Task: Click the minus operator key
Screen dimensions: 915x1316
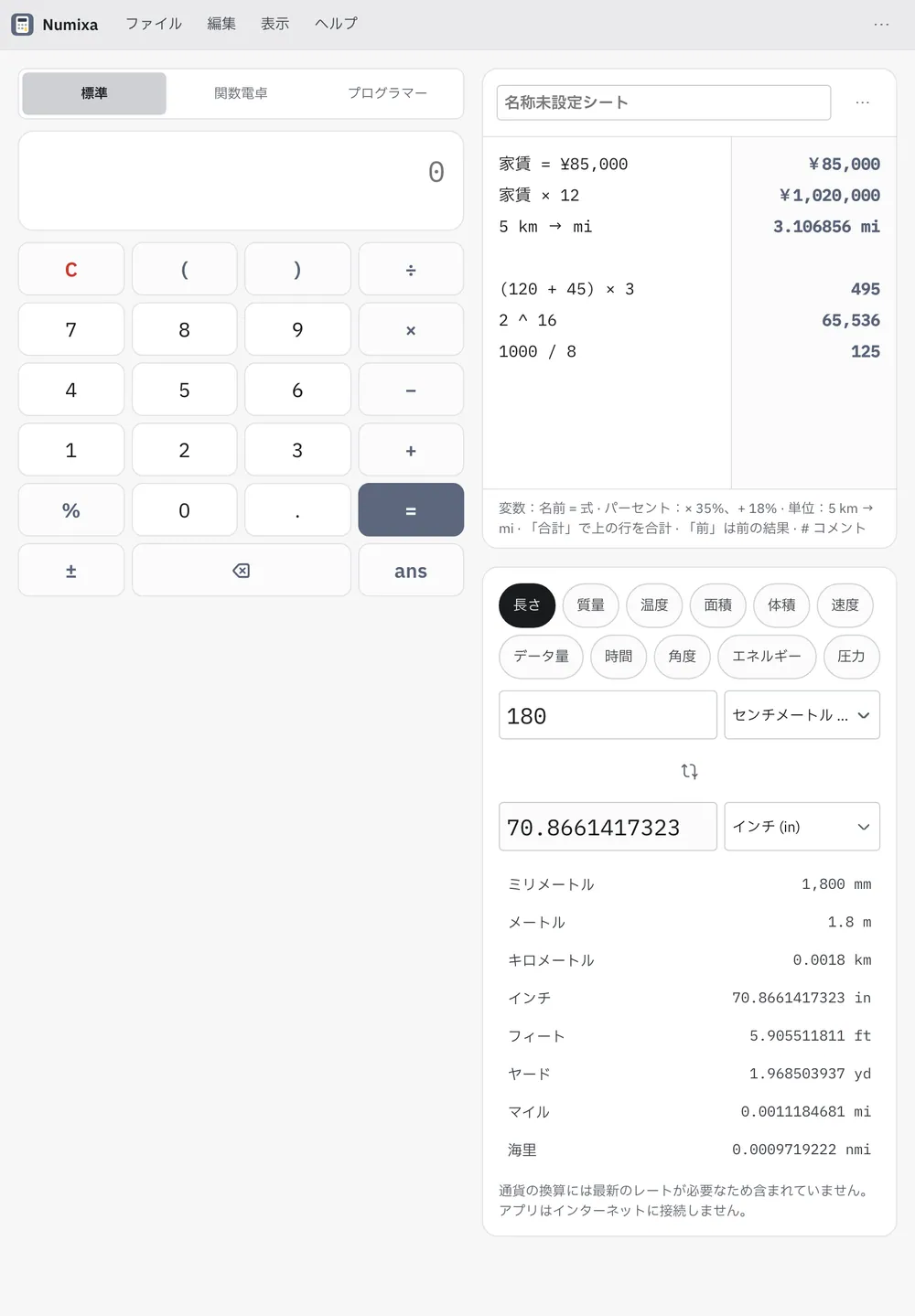Action: 411,391
